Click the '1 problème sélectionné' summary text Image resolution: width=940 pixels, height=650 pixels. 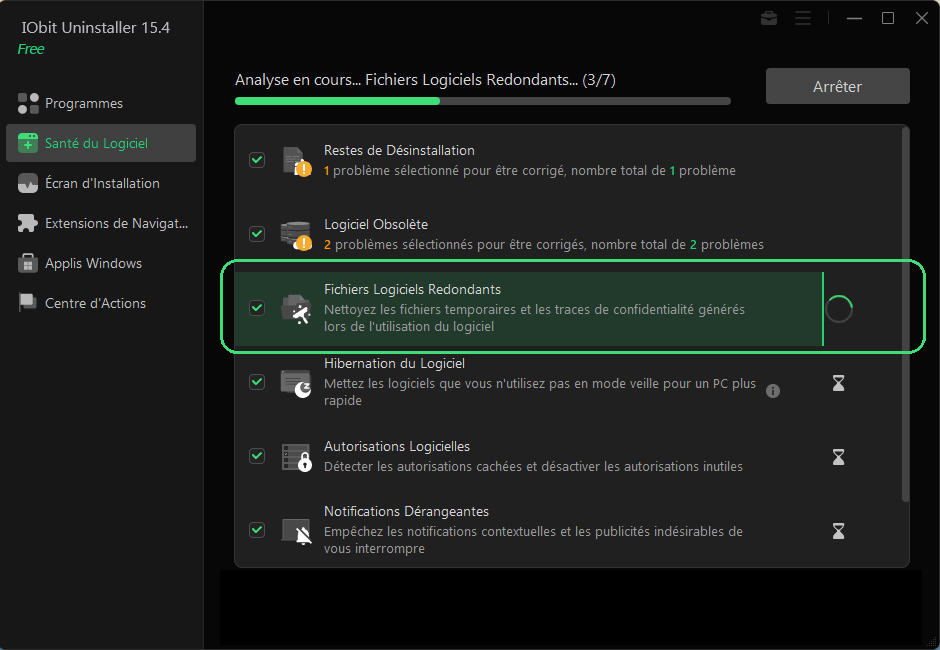pos(529,170)
